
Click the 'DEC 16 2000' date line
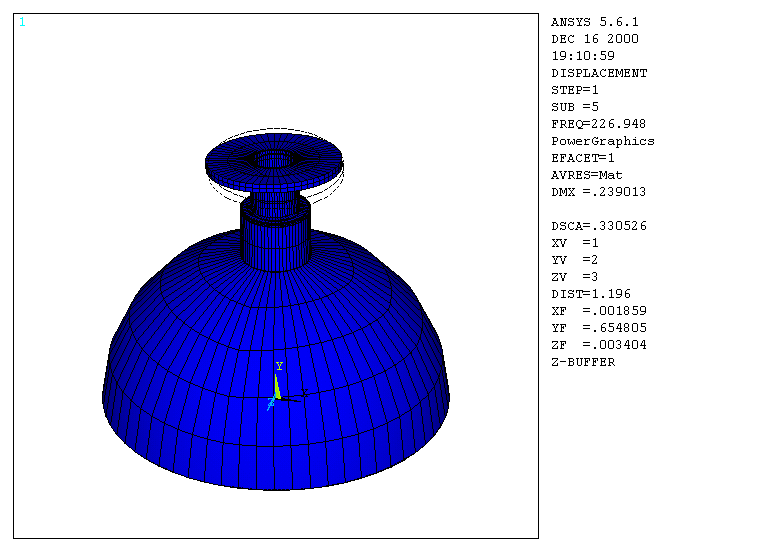pos(594,39)
